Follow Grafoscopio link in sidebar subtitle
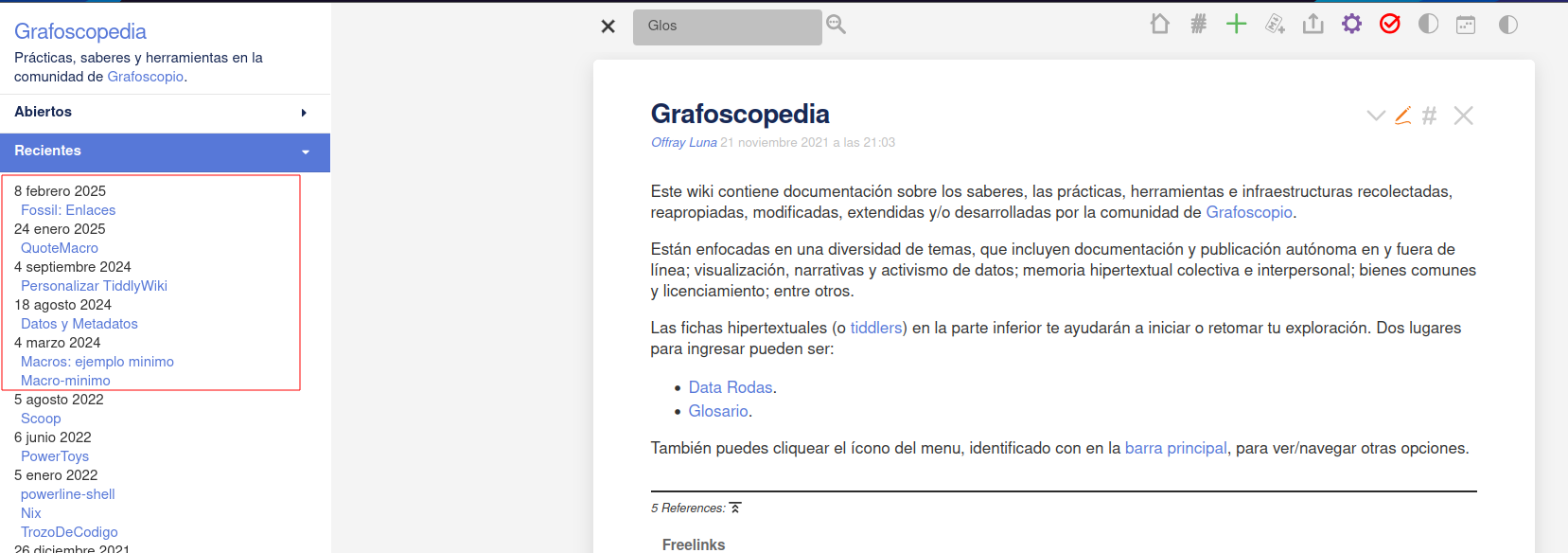 (x=146, y=77)
